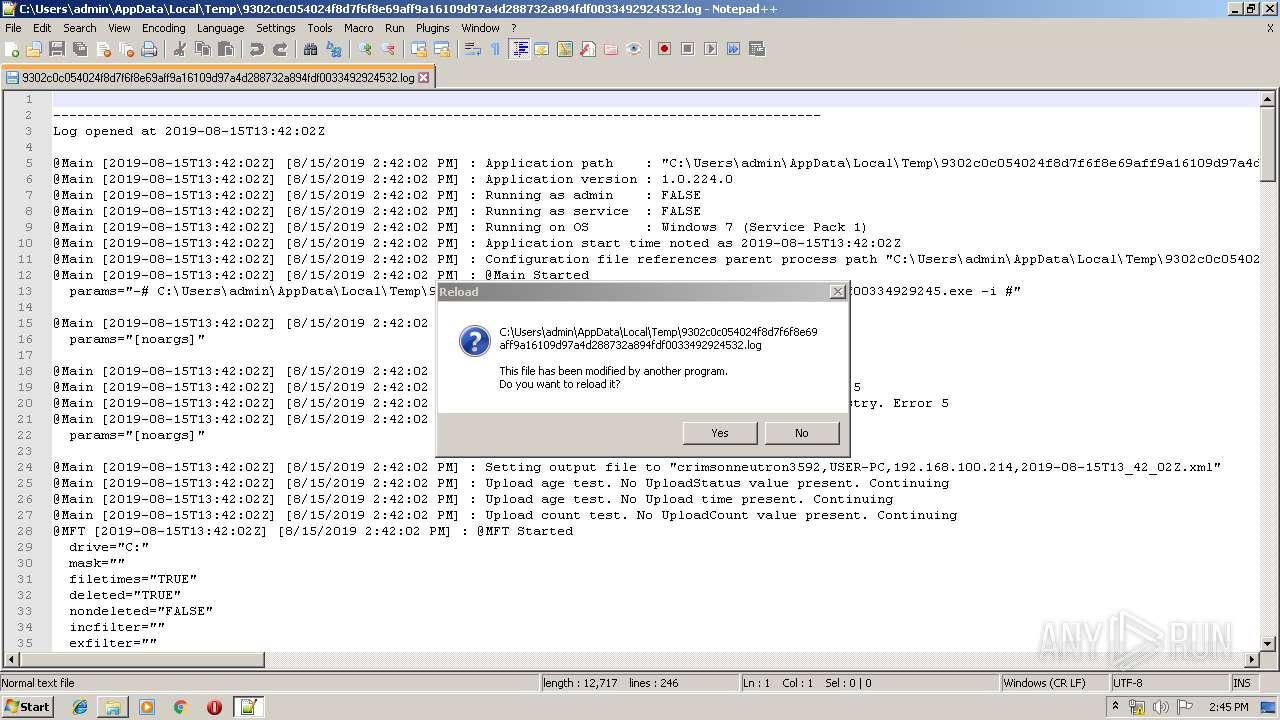Close the Reload dialog with X
Screen dimensions: 1280x720
tap(837, 292)
